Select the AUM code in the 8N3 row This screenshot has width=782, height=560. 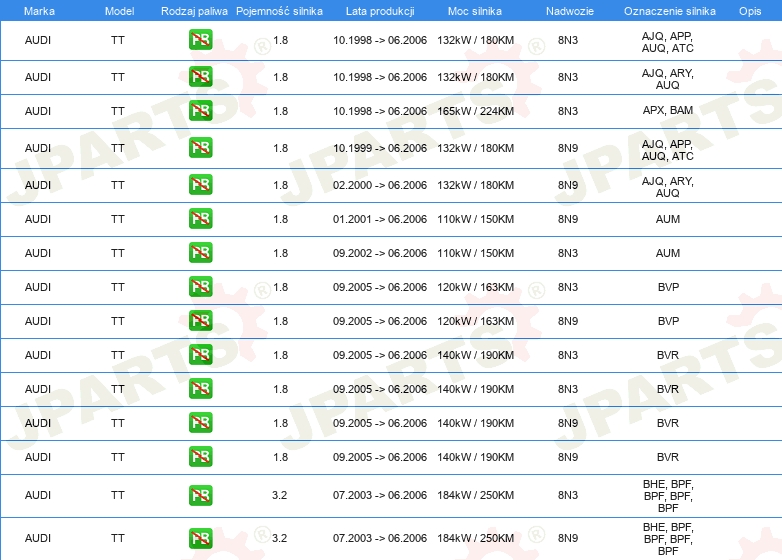(668, 253)
